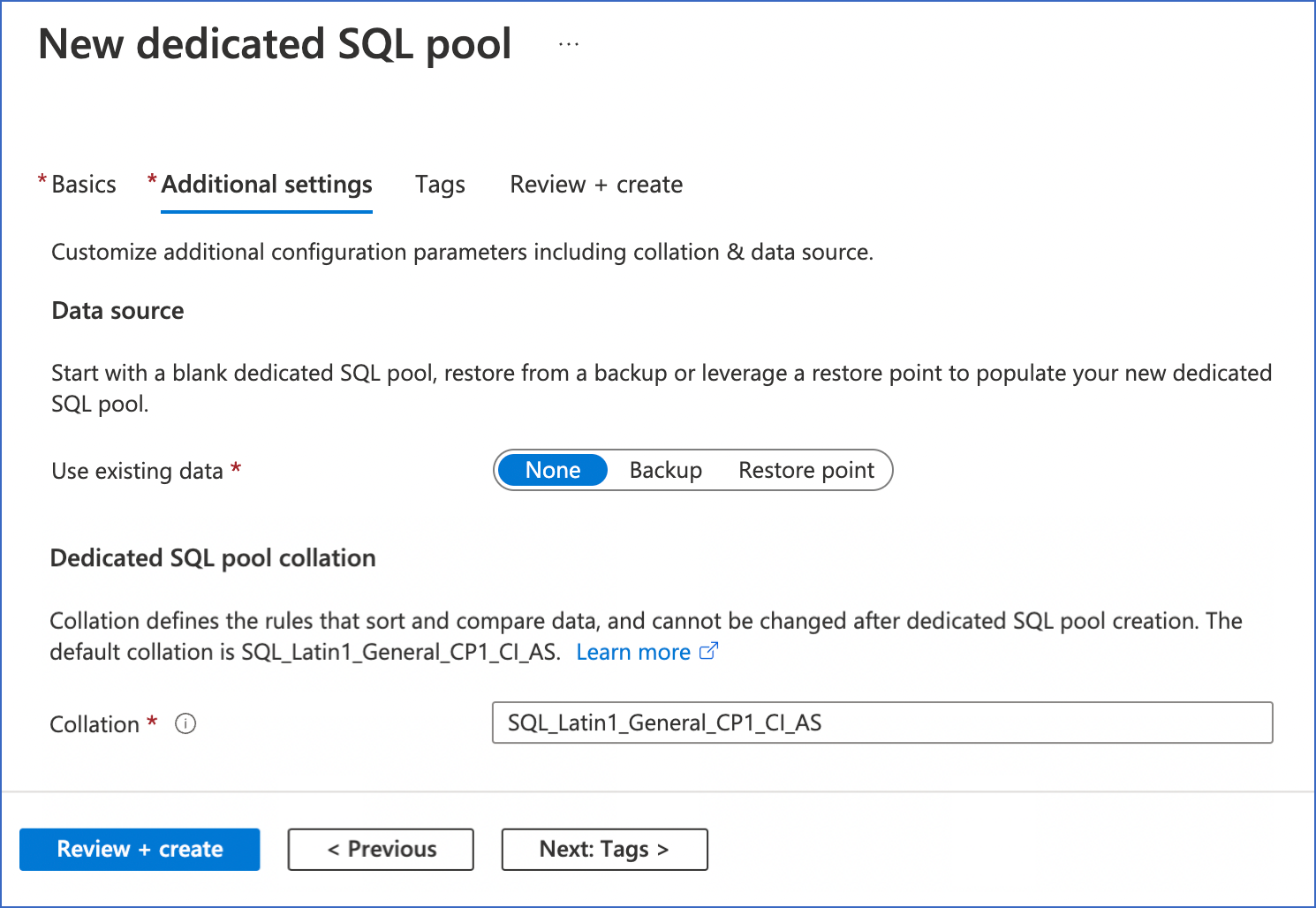Image resolution: width=1316 pixels, height=908 pixels.
Task: Click the Use existing data label
Action: 137,471
